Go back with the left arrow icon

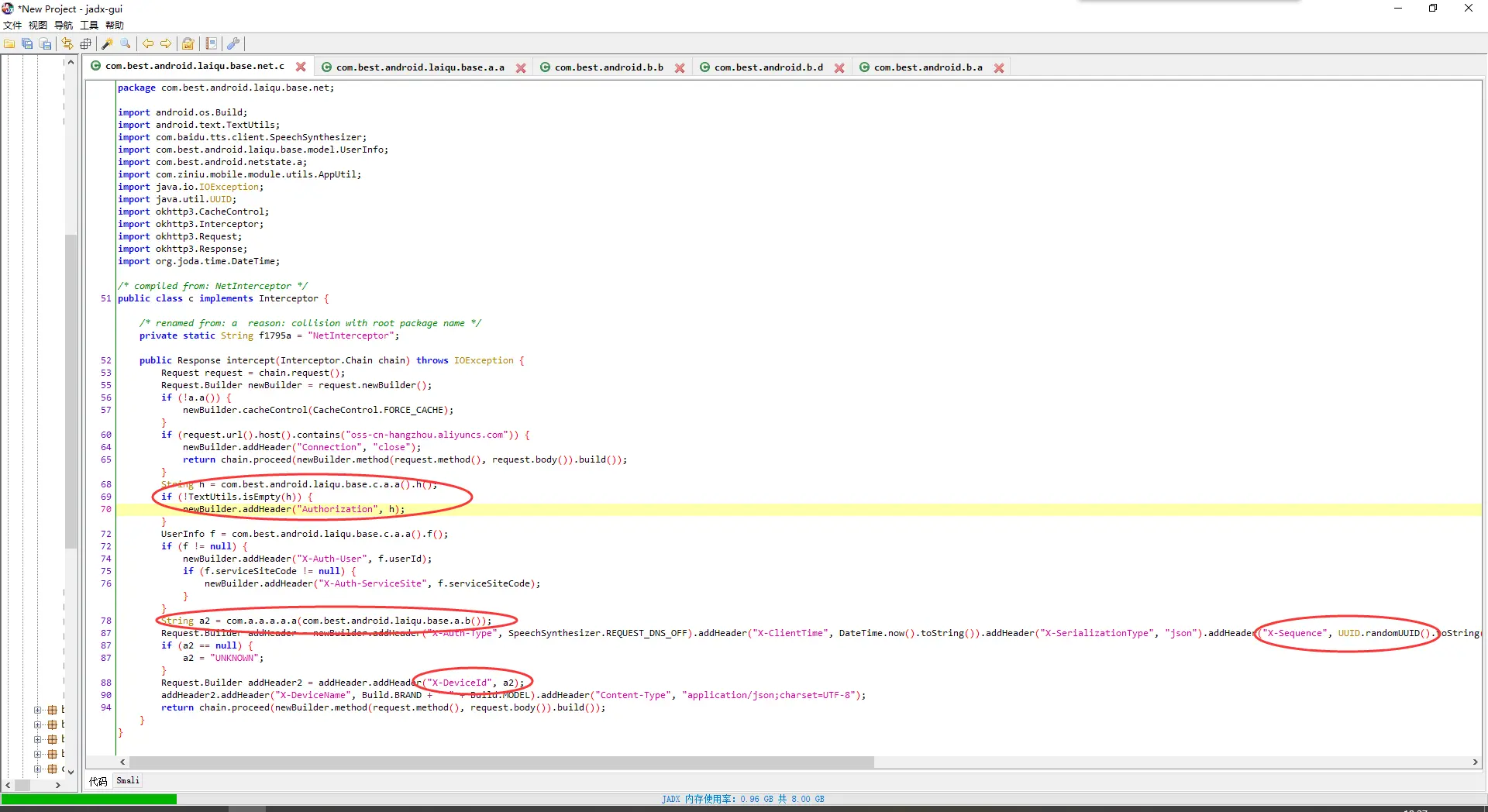pyautogui.click(x=147, y=44)
